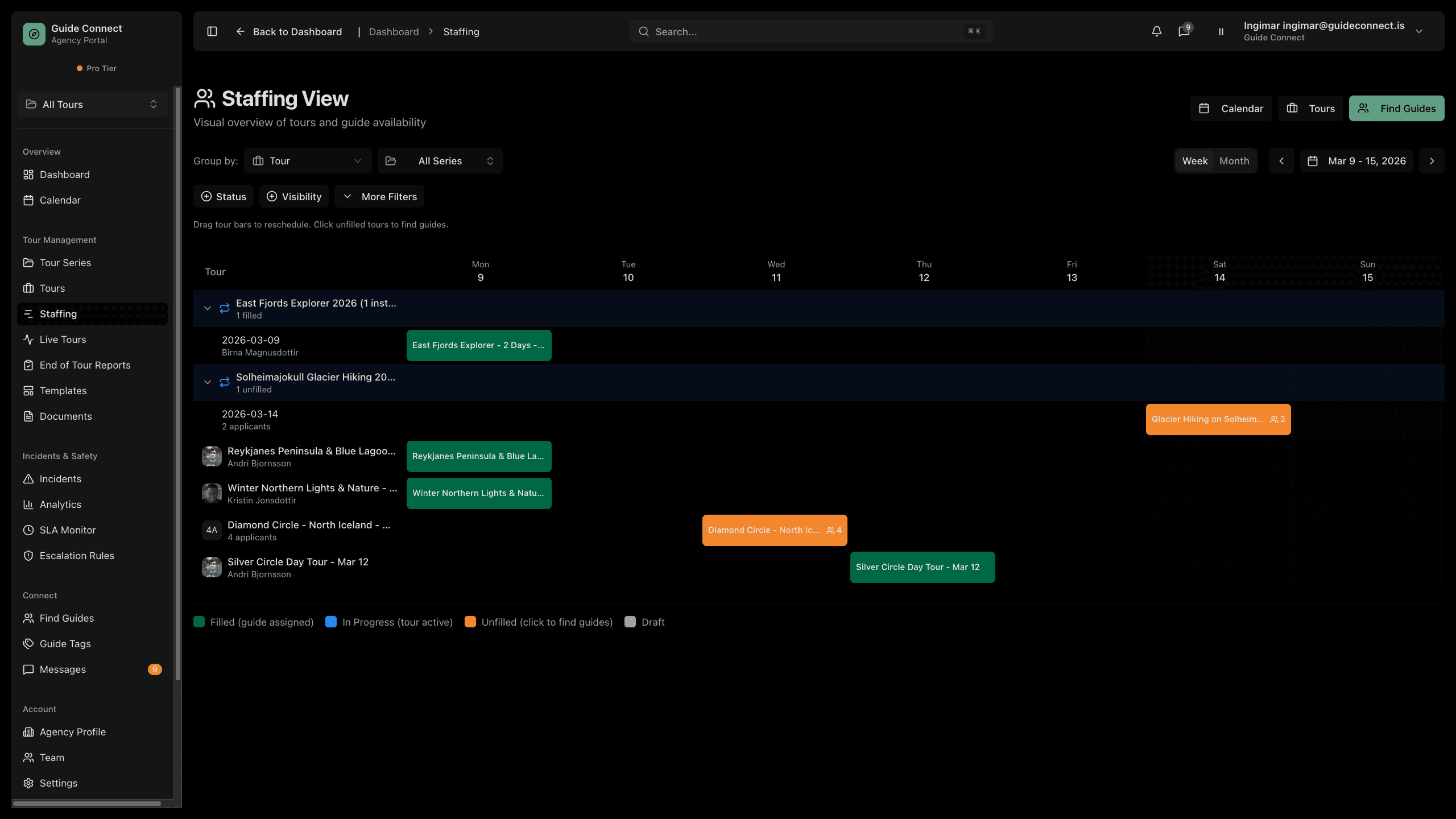Click the Search field in the top bar

pos(810,31)
